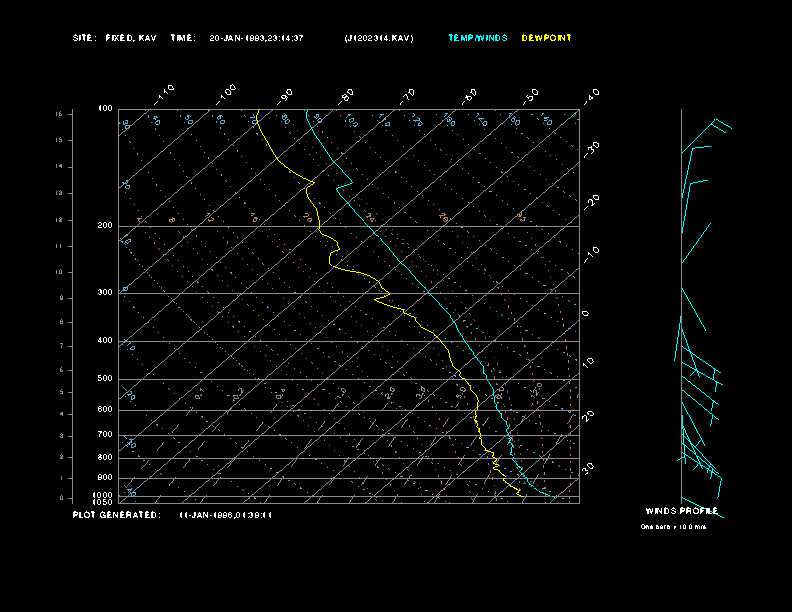Click the -40 temperature axis label
The width and height of the screenshot is (792, 612).
tap(592, 95)
